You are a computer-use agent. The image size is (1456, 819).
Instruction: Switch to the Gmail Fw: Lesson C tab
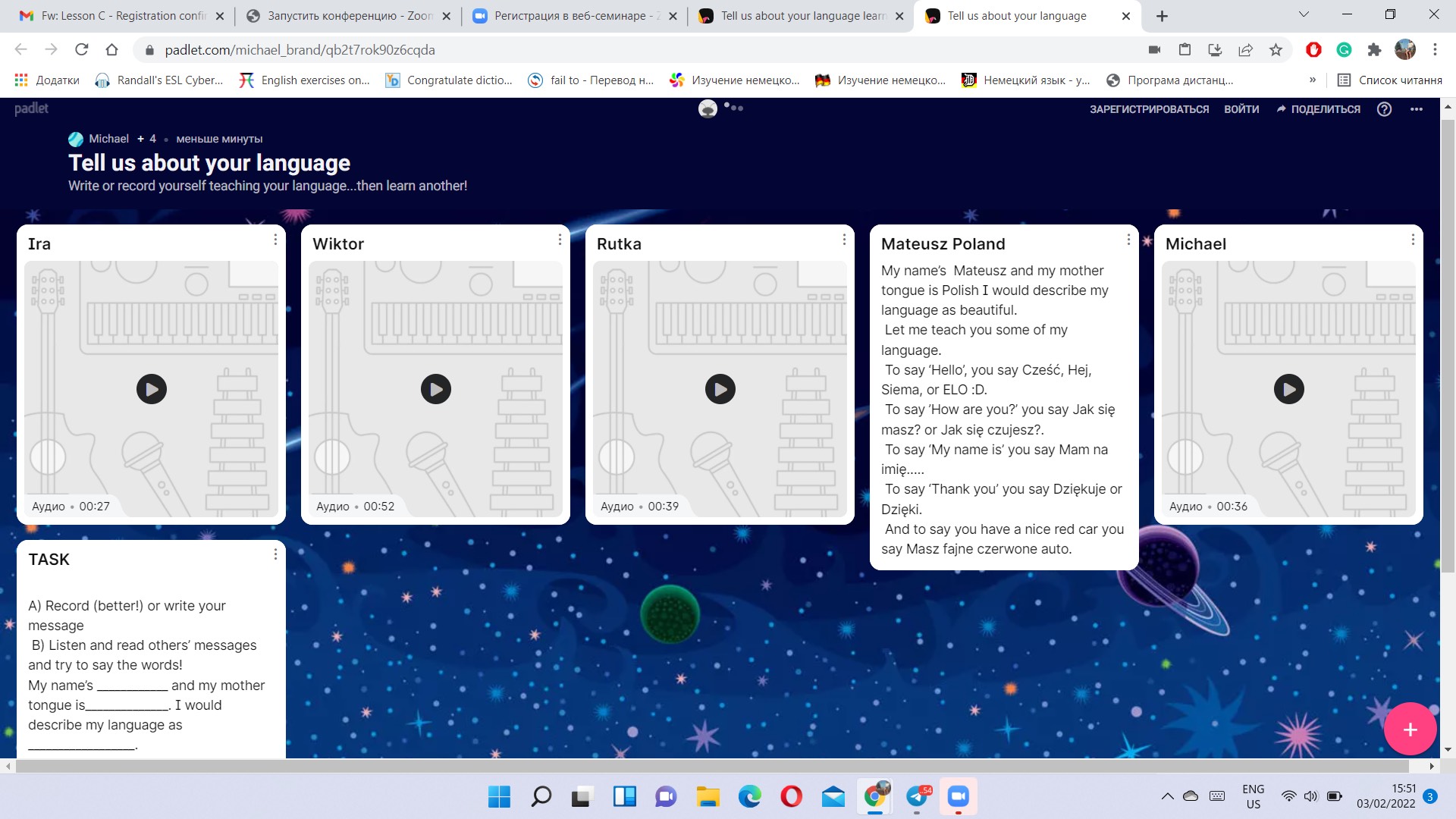pos(121,16)
